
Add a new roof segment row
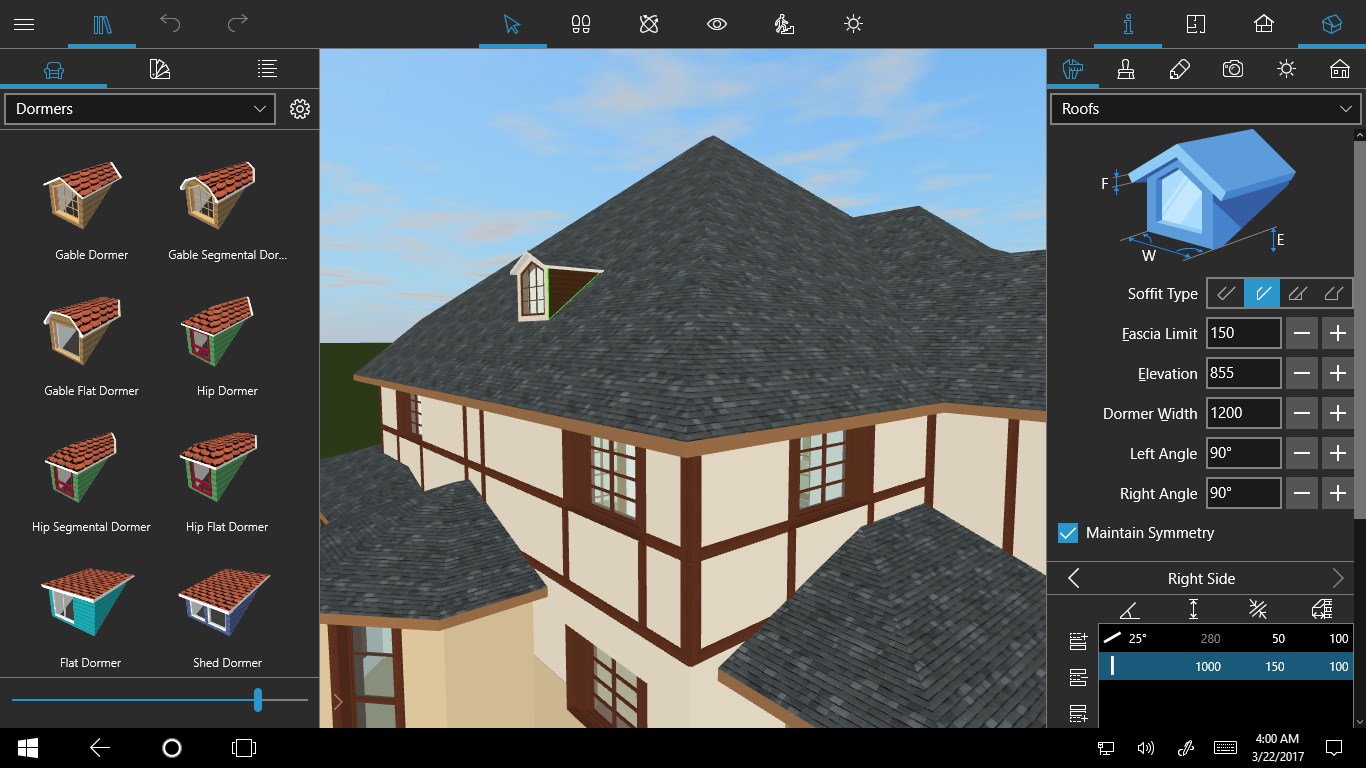(x=1077, y=641)
